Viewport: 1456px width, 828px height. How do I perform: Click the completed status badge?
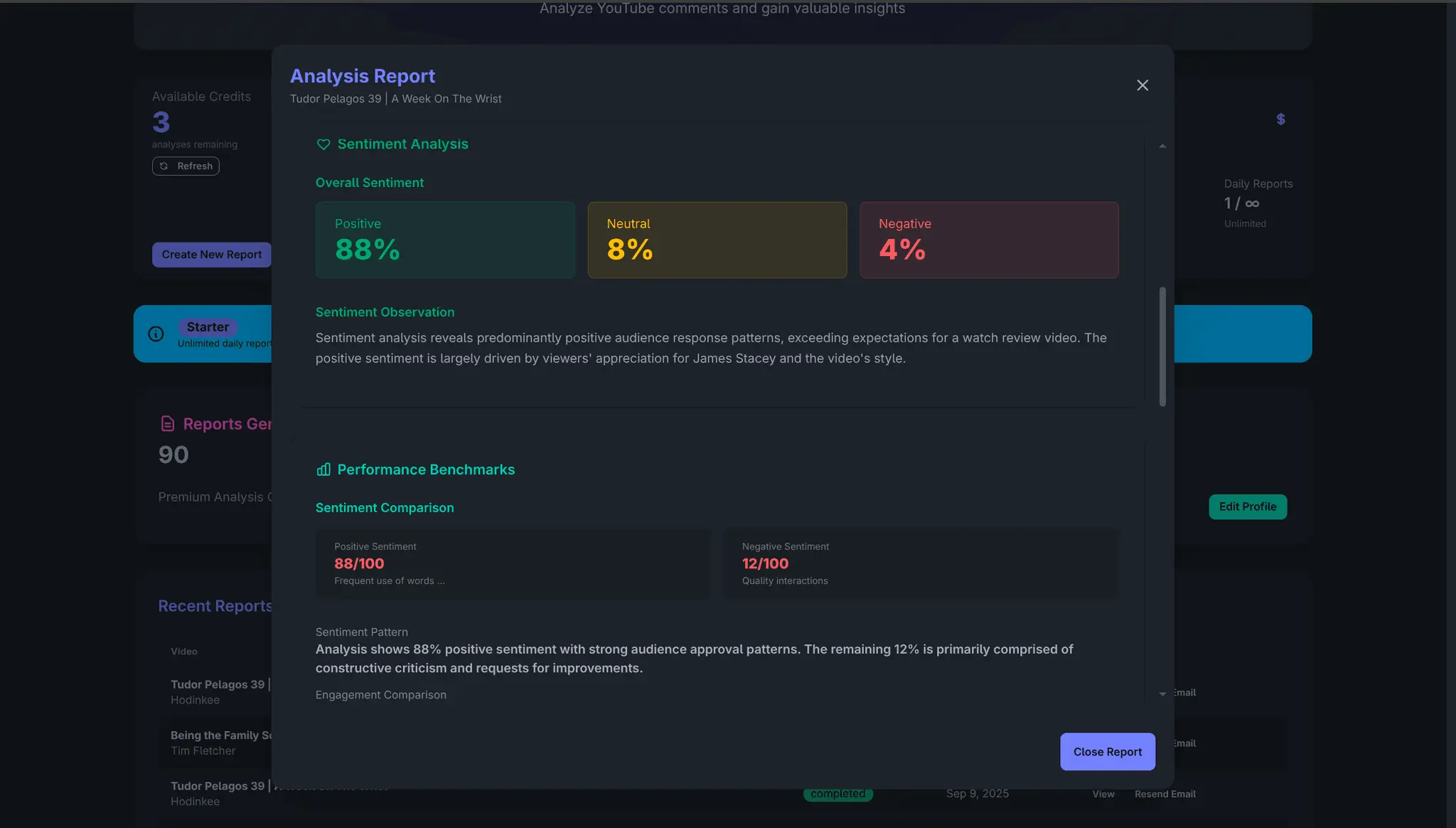(838, 795)
